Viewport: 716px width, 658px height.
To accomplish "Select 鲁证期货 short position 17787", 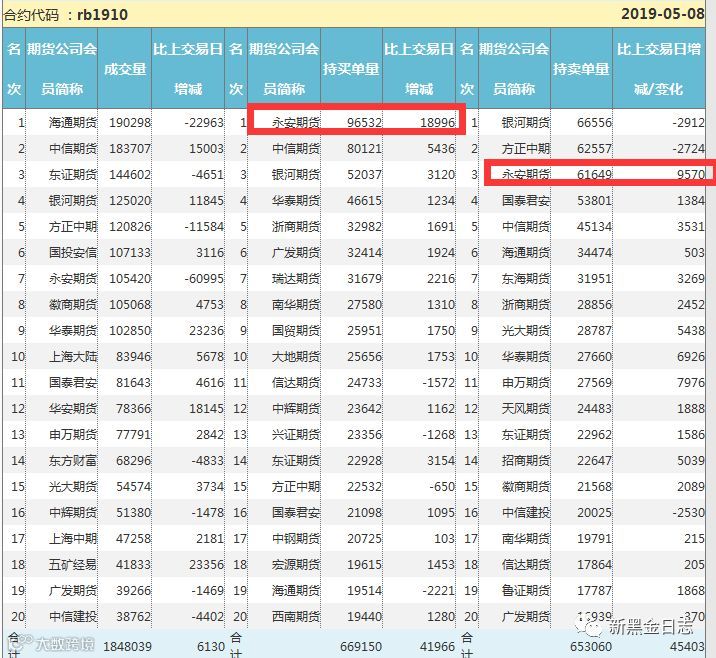I will [594, 590].
